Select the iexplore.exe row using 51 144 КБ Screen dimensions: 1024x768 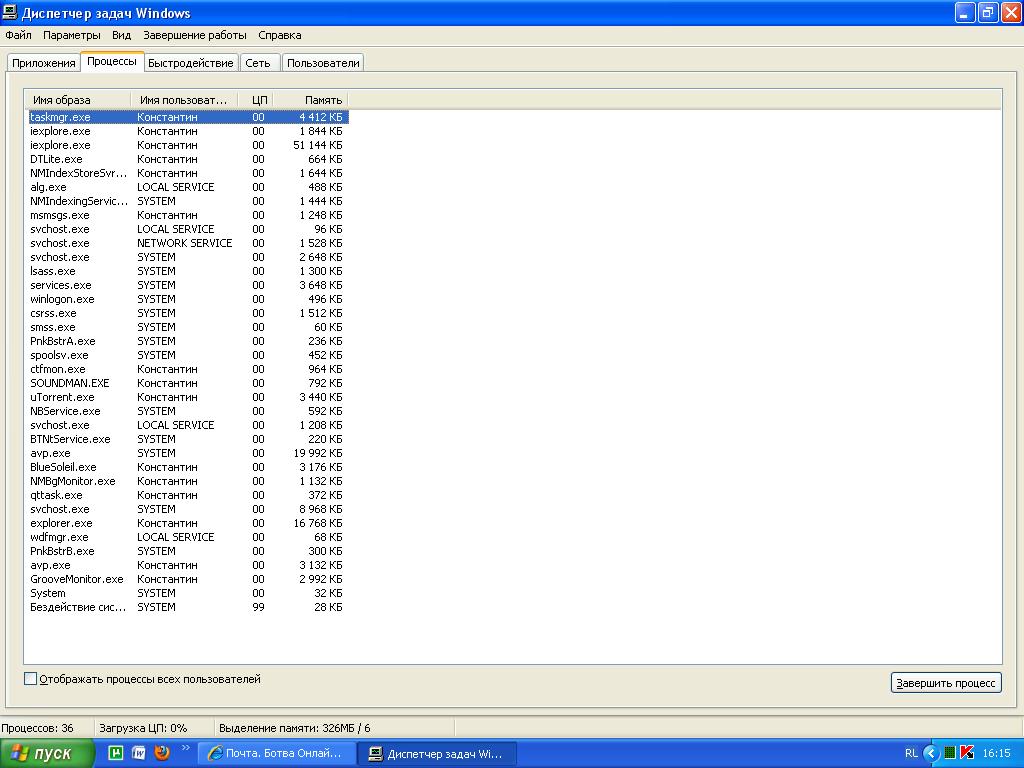(188, 145)
